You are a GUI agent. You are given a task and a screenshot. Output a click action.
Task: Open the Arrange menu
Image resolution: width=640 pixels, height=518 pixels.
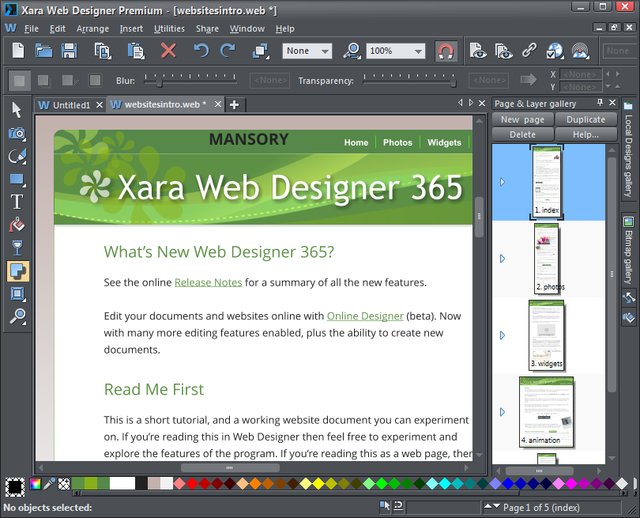pos(93,29)
